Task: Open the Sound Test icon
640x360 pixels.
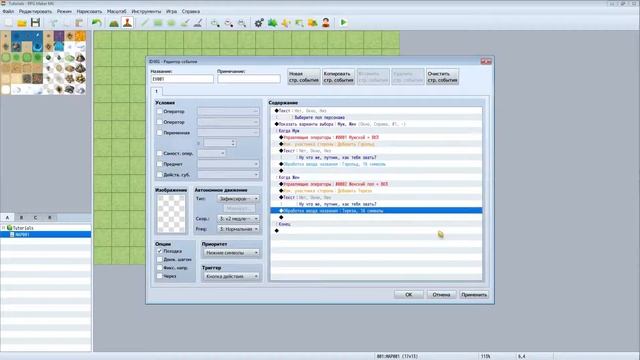Action: point(286,23)
